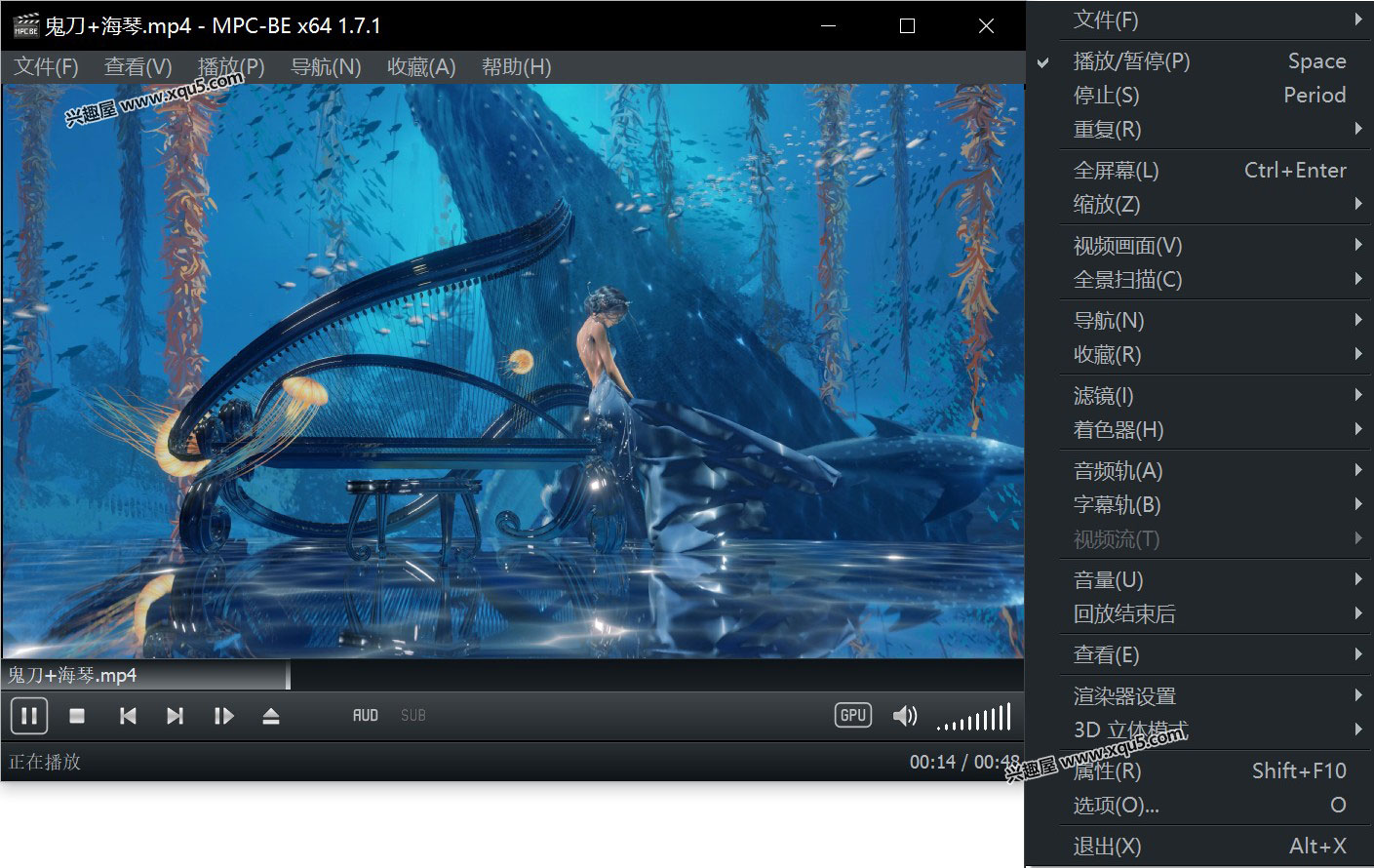Expand the 滤镜(I) submenu

pos(1199,396)
